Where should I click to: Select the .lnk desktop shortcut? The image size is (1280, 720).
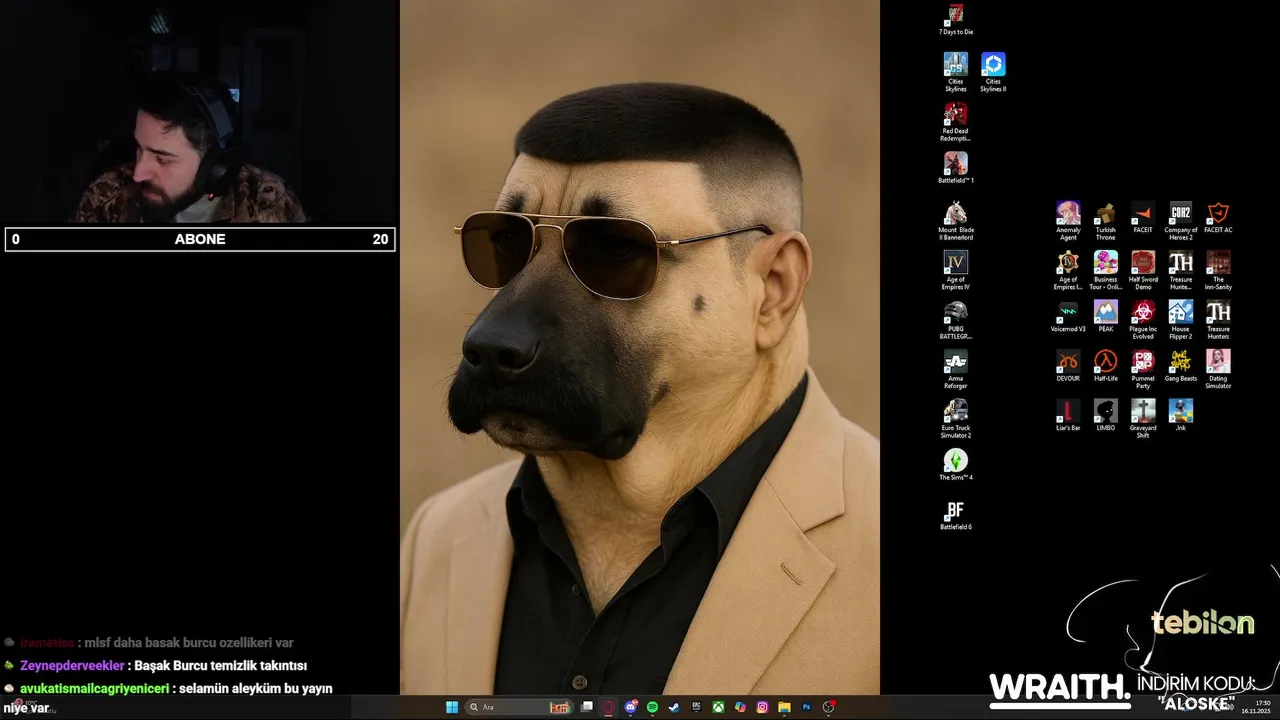pos(1180,415)
